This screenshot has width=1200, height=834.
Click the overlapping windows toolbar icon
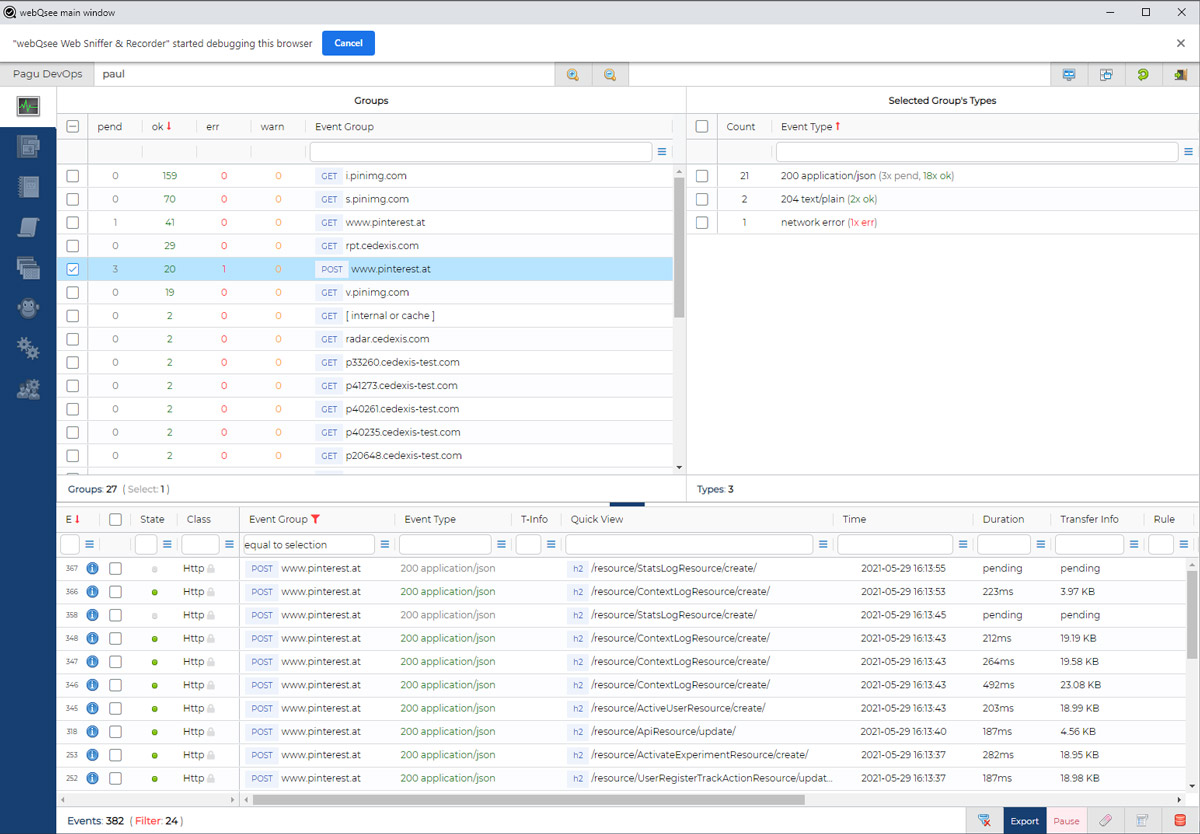tap(1106, 74)
